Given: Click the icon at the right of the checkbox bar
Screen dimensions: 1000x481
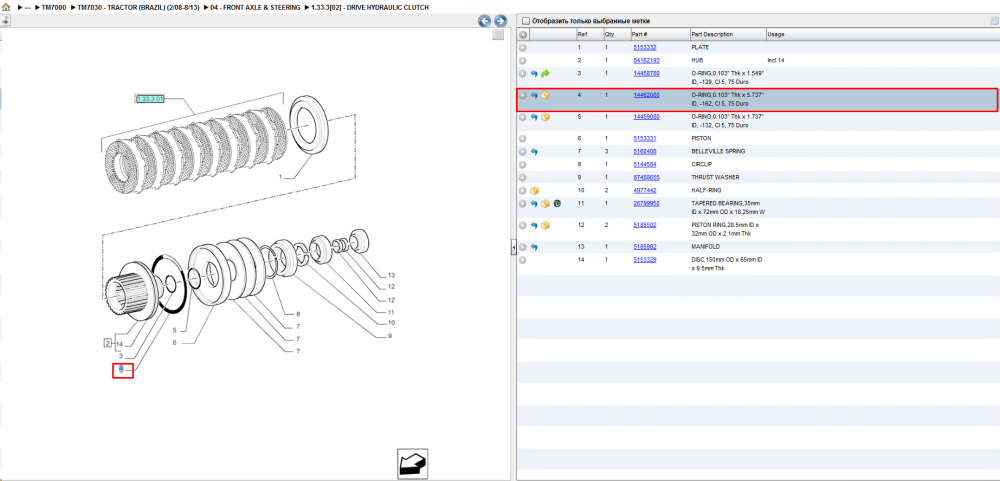Looking at the screenshot, I should (x=994, y=20).
